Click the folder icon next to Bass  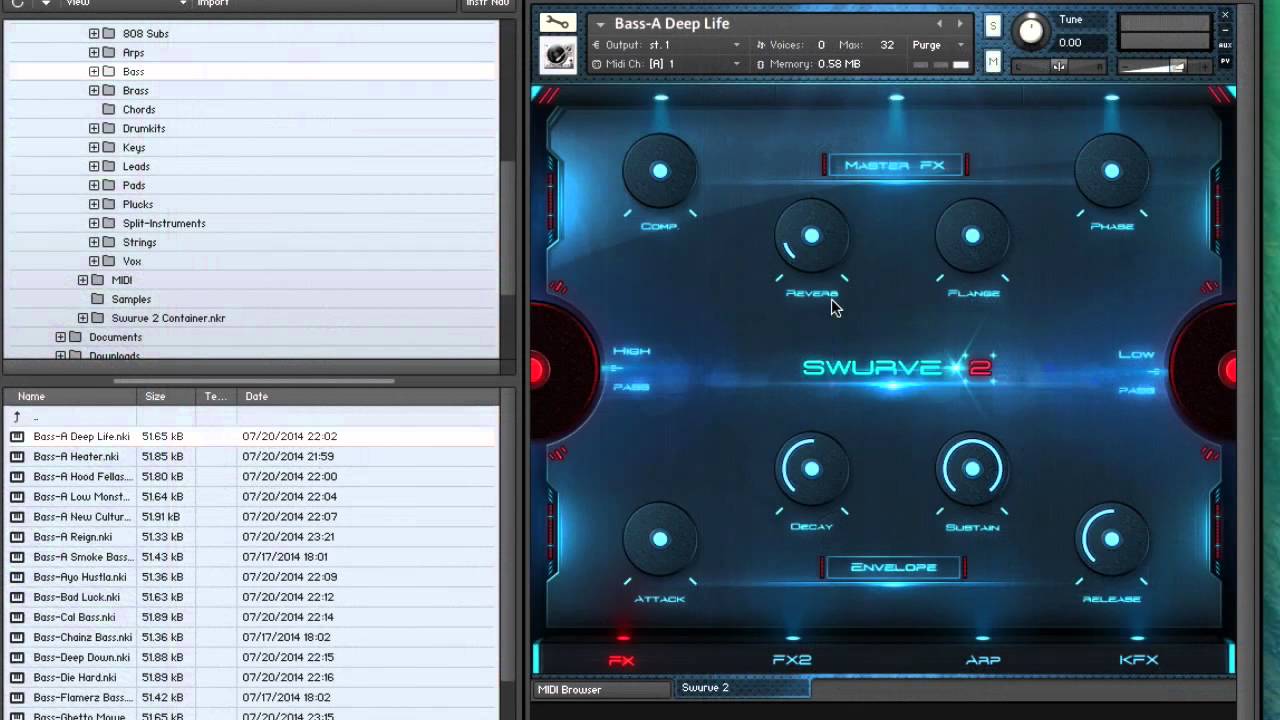pyautogui.click(x=109, y=71)
